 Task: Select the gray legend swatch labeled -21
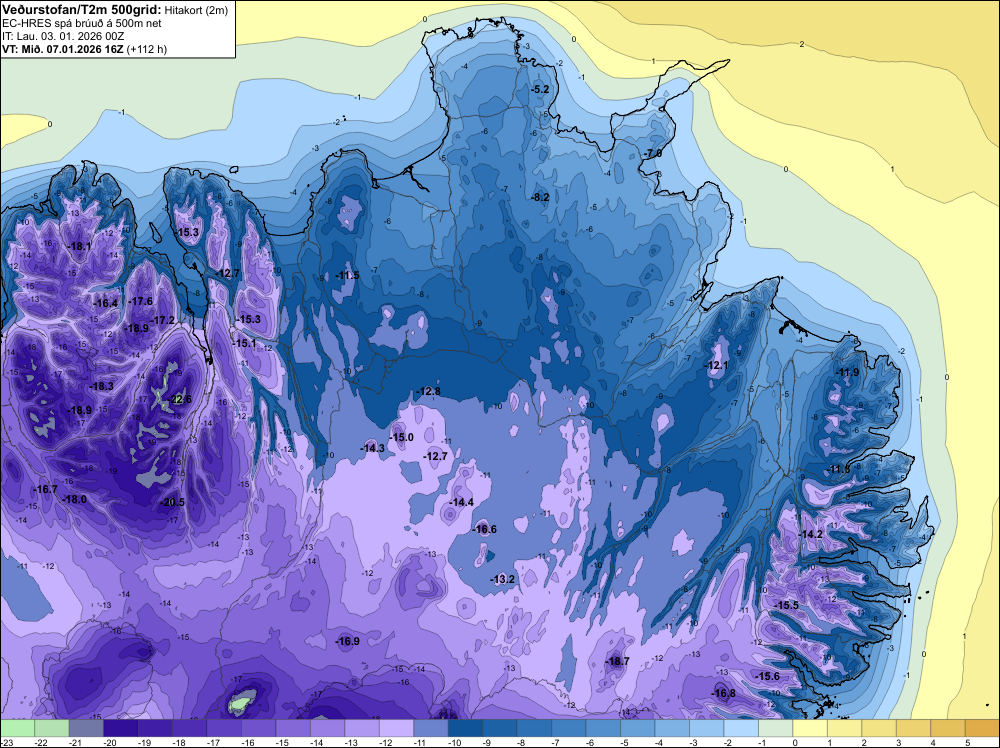coord(86,728)
